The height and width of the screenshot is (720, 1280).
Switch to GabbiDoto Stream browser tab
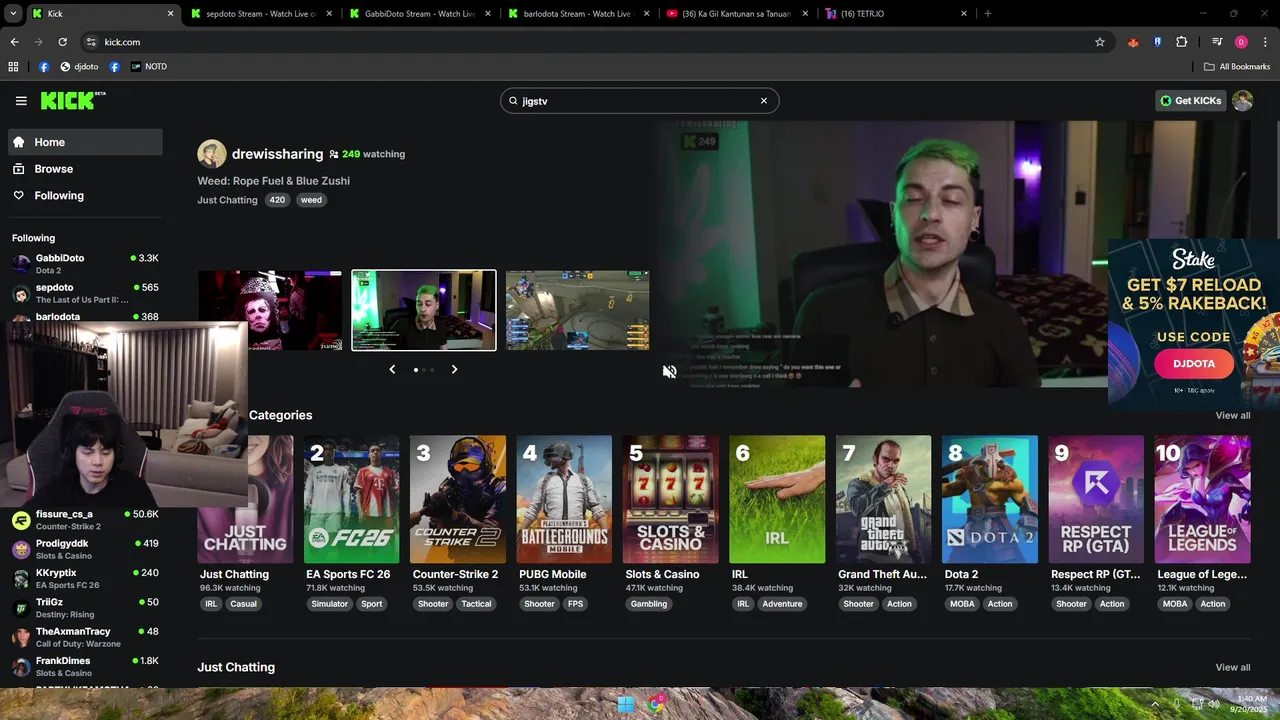[x=420, y=14]
